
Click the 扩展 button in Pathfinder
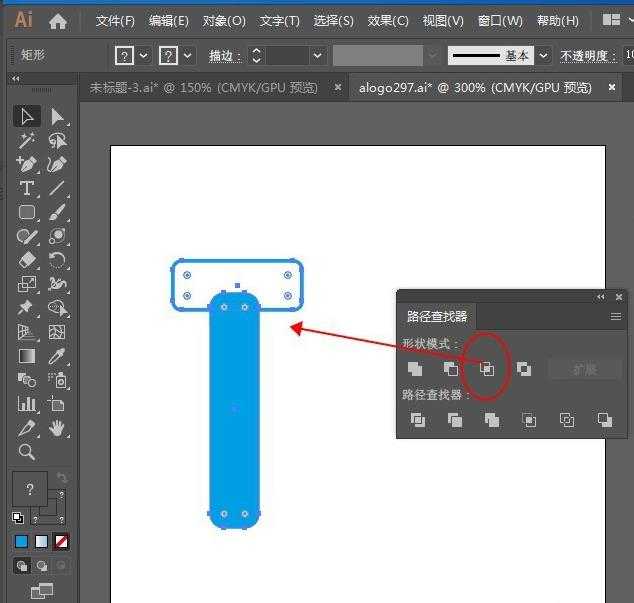point(585,369)
